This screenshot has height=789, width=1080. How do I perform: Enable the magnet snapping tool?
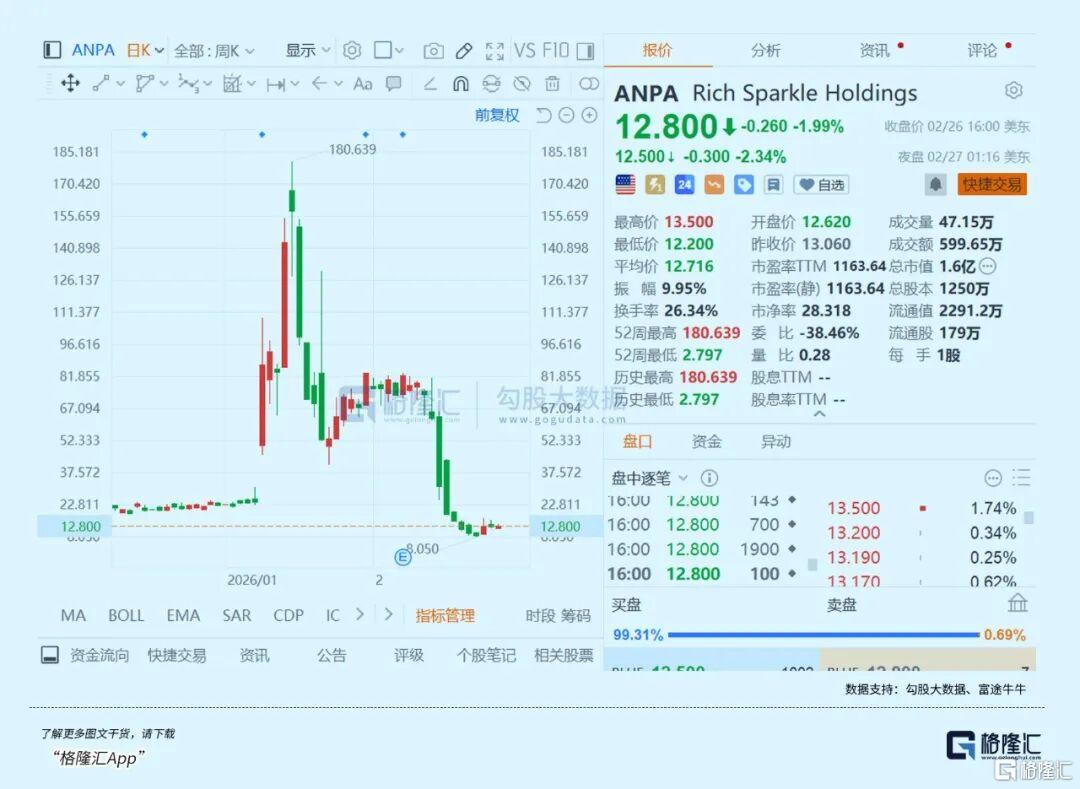pos(459,84)
